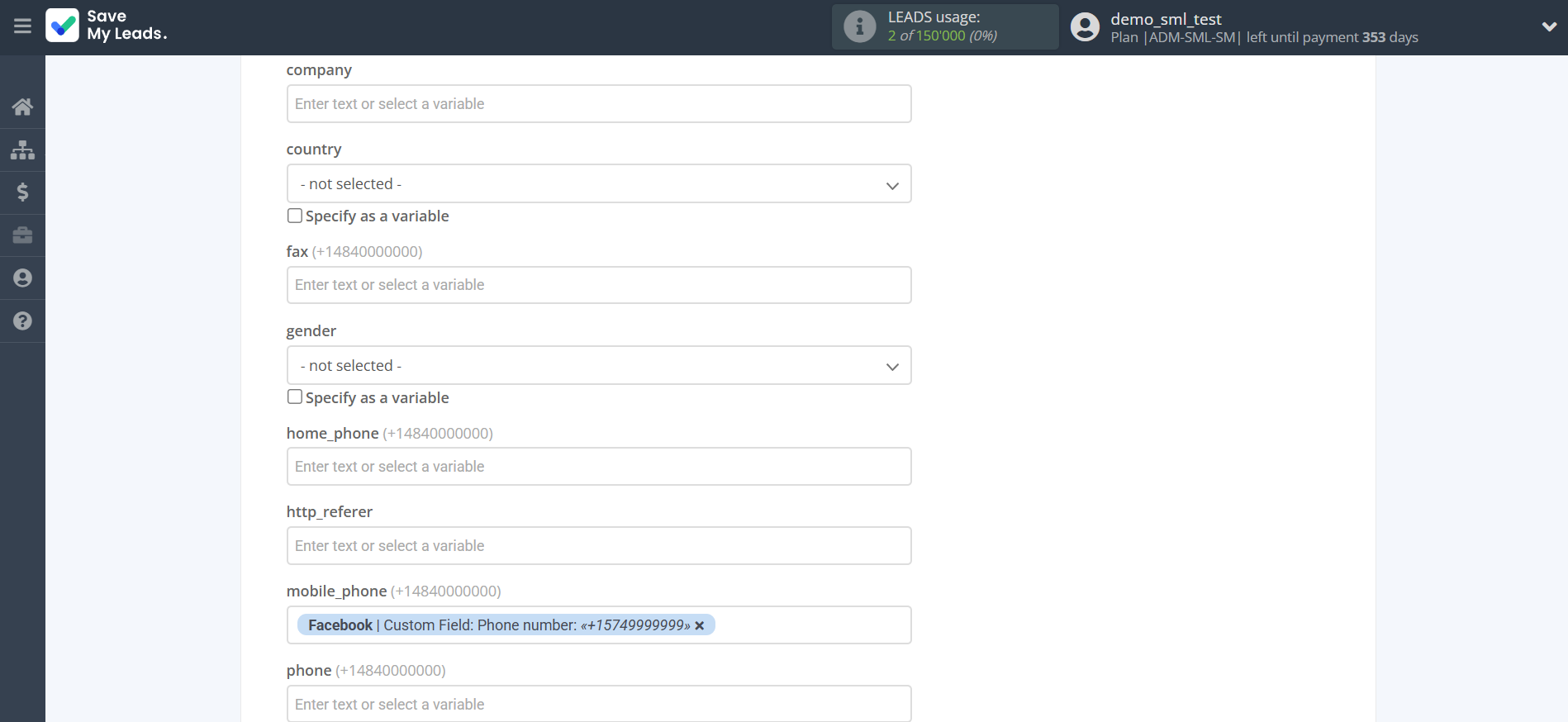Open help via question mark icon
Image resolution: width=1568 pixels, height=722 pixels.
[22, 321]
